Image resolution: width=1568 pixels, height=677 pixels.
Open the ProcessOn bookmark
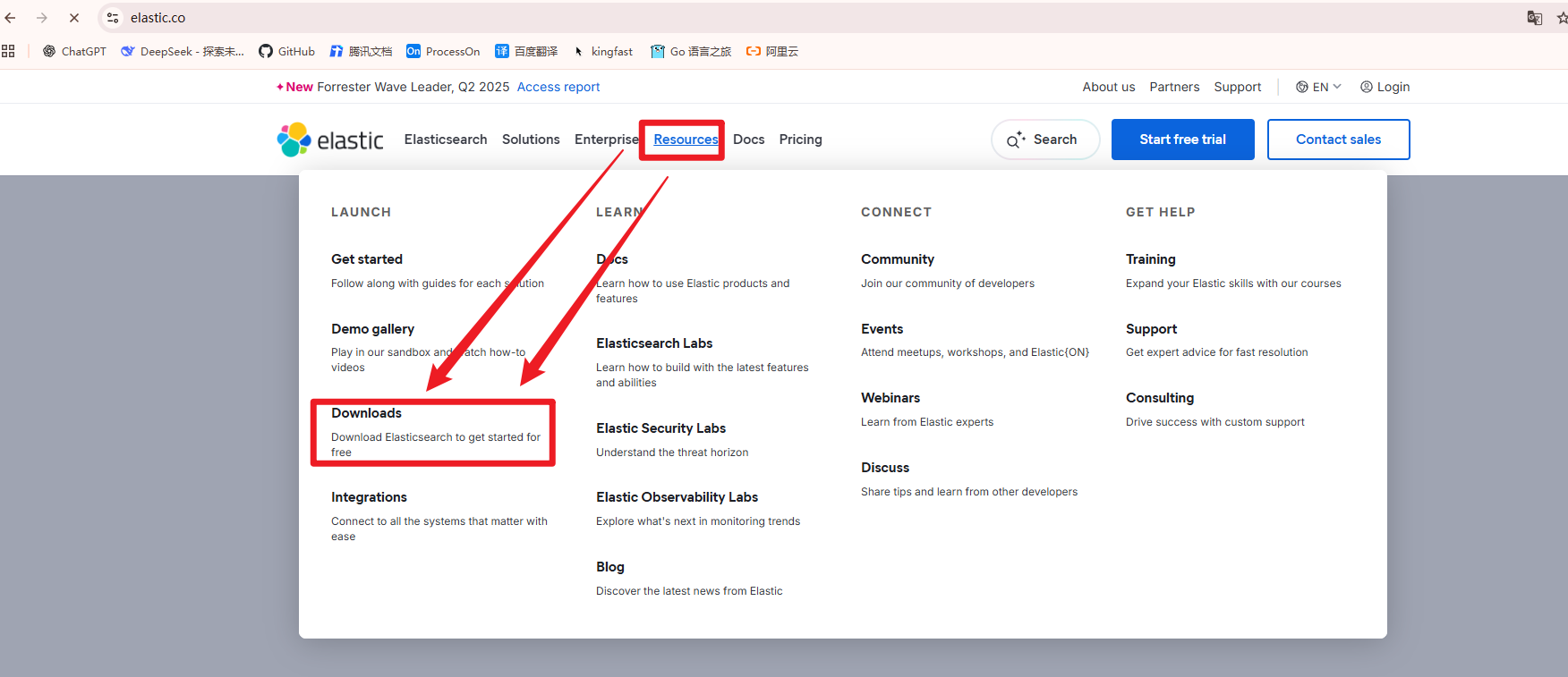pyautogui.click(x=443, y=51)
